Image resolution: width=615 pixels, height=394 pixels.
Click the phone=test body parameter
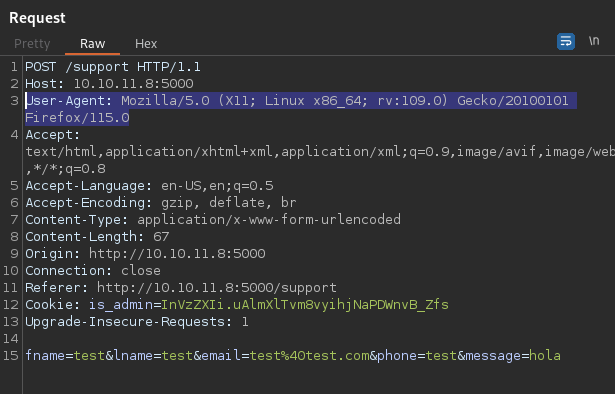point(417,356)
